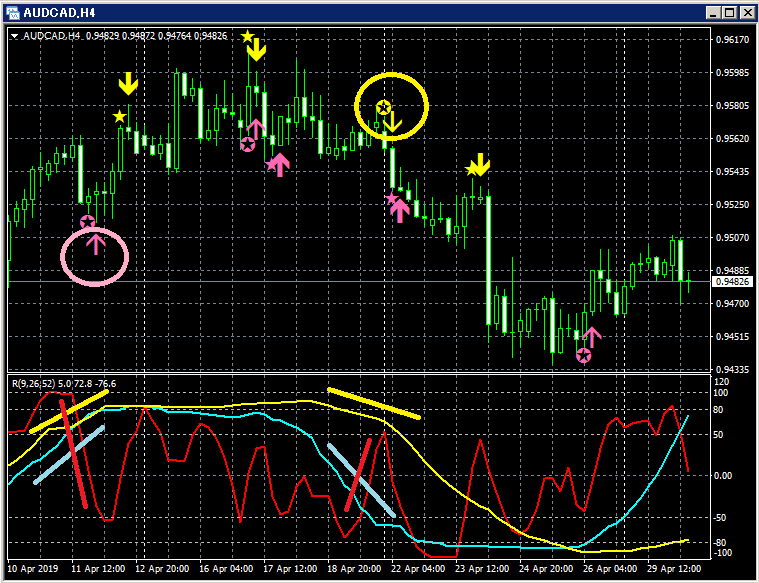Click the 0.00 level on the indicator scale
759x583 pixels.
pos(724,476)
